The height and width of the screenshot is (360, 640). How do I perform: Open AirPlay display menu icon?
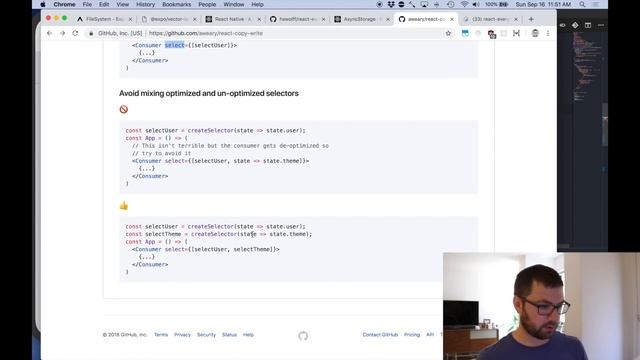424,4
